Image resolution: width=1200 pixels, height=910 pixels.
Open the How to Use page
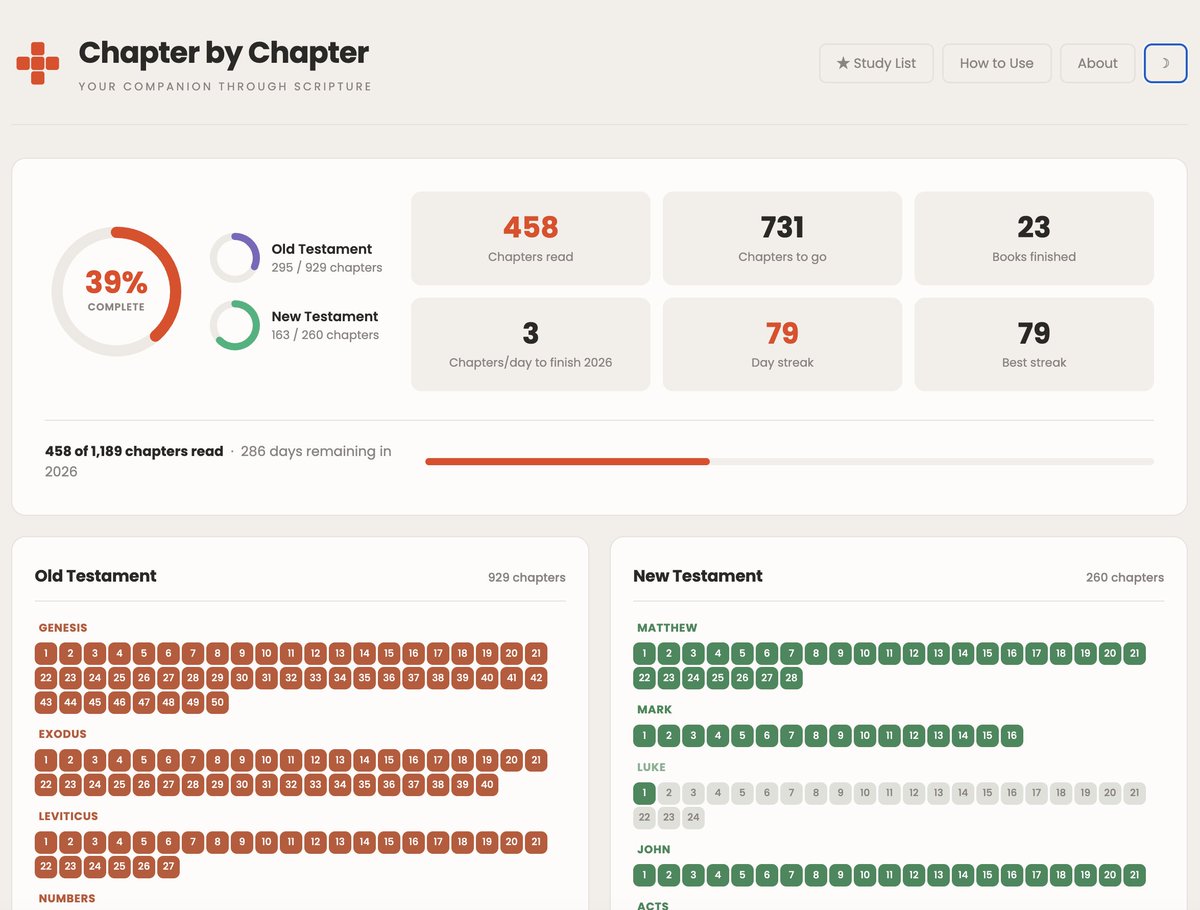996,63
